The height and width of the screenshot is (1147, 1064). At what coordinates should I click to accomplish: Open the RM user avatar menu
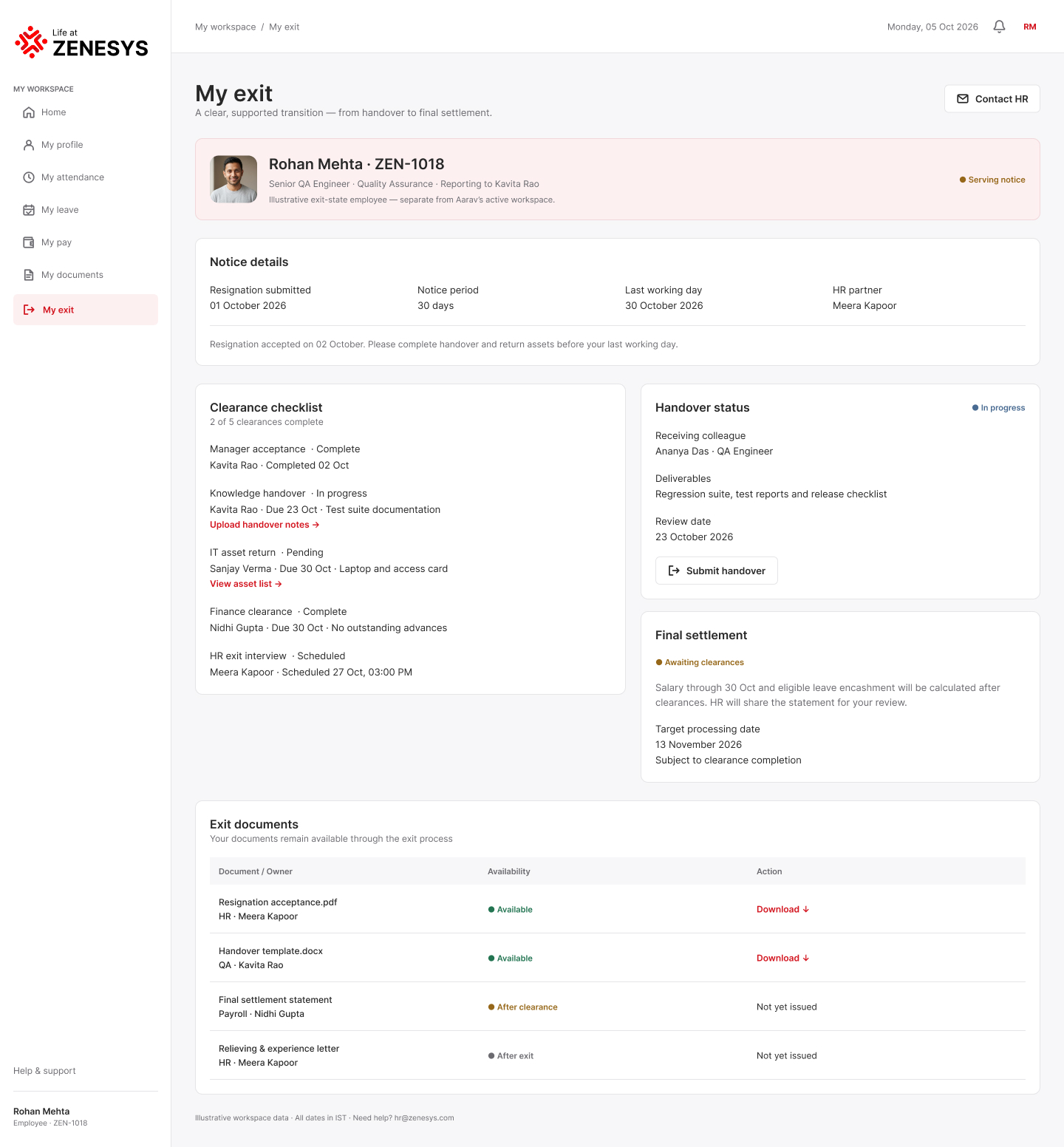[1030, 27]
